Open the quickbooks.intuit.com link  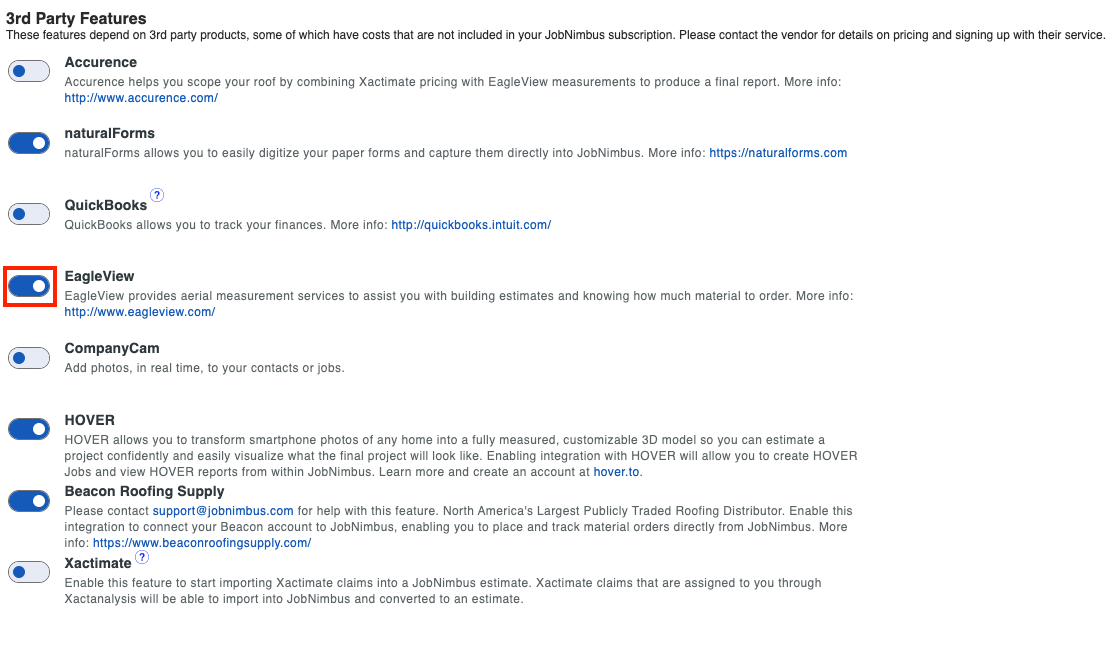tap(471, 225)
